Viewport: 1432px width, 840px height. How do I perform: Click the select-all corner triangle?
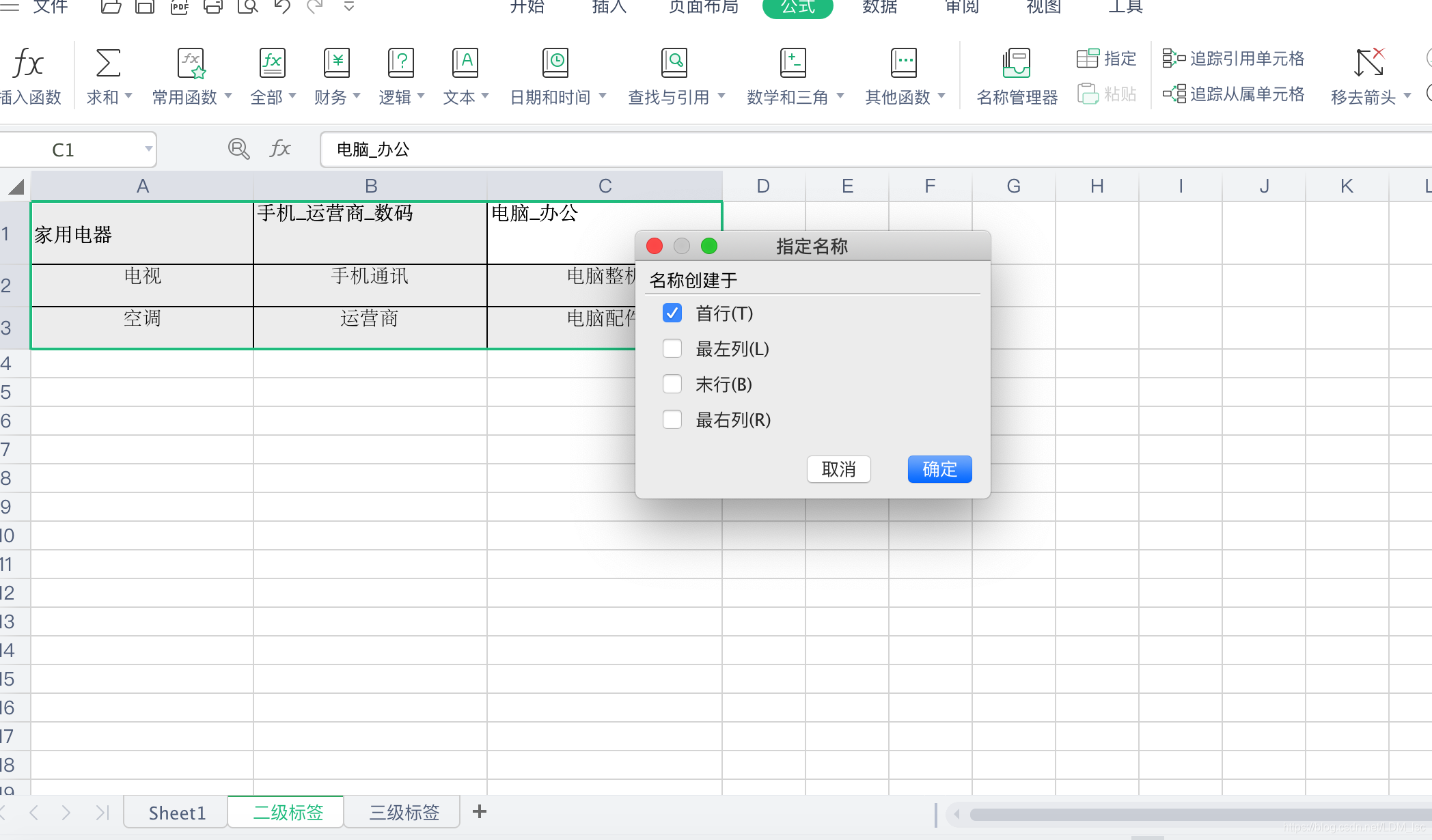pos(16,186)
